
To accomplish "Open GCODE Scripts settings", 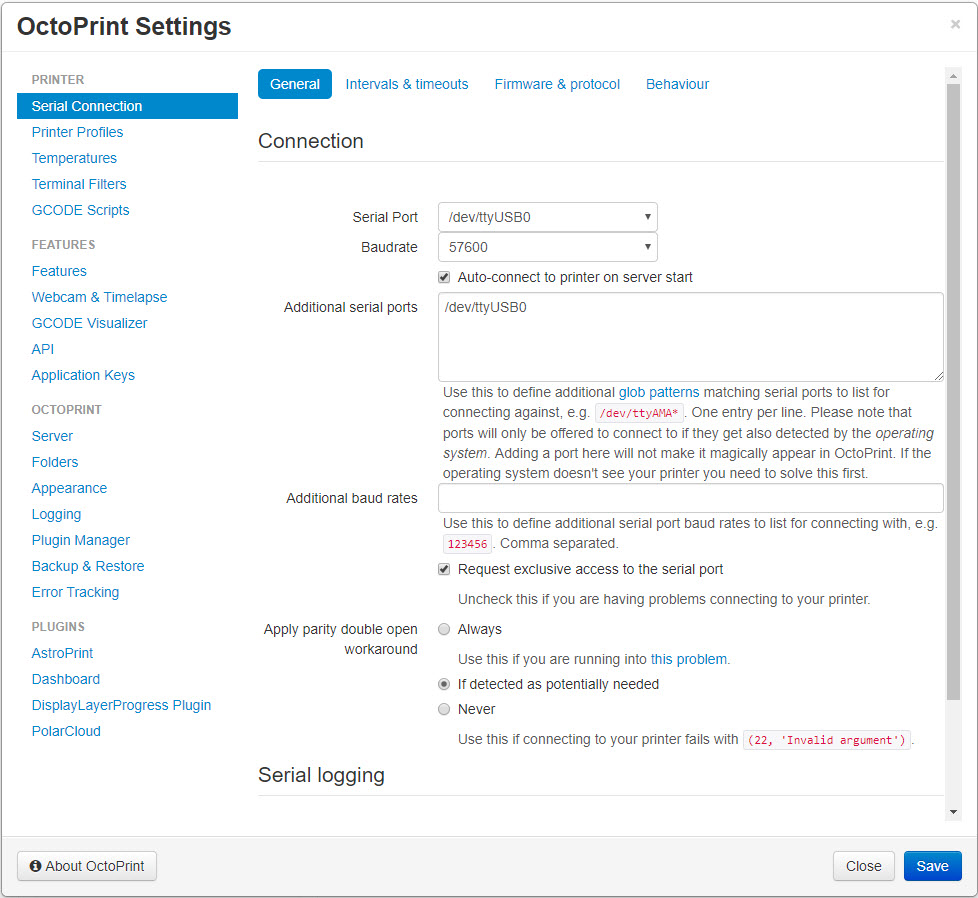I will pyautogui.click(x=80, y=210).
